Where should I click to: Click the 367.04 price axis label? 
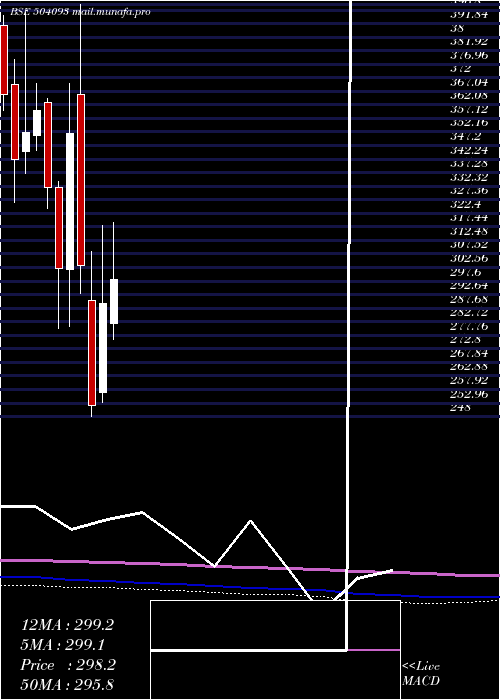469,82
